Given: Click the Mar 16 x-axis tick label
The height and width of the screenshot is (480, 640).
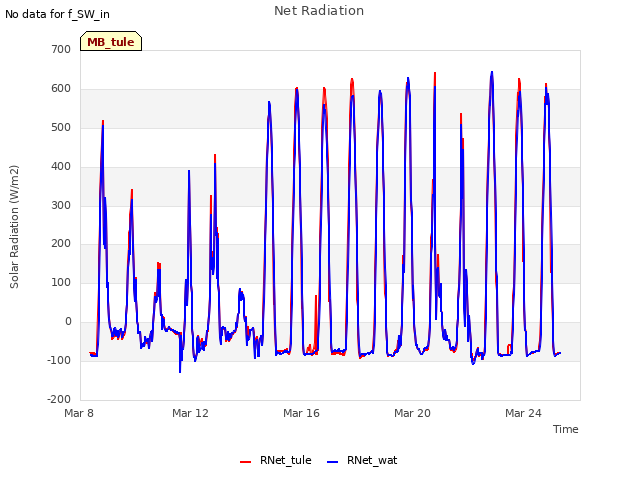Looking at the screenshot, I should 301,413.
